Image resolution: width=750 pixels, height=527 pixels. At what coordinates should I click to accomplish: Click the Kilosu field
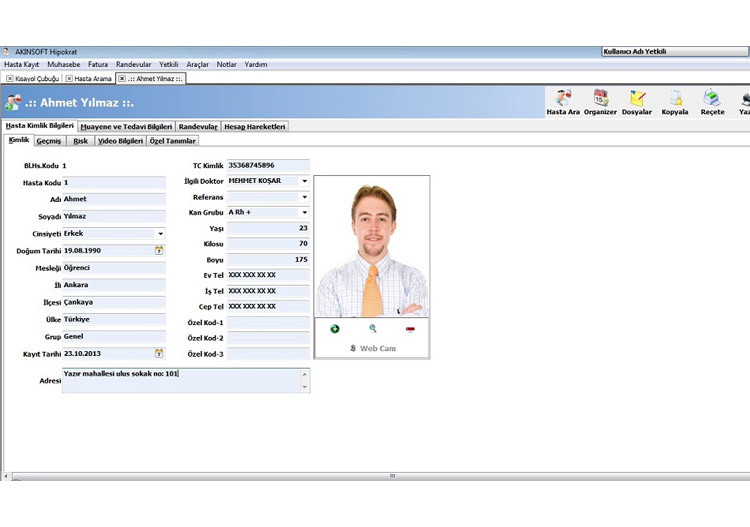coord(268,243)
